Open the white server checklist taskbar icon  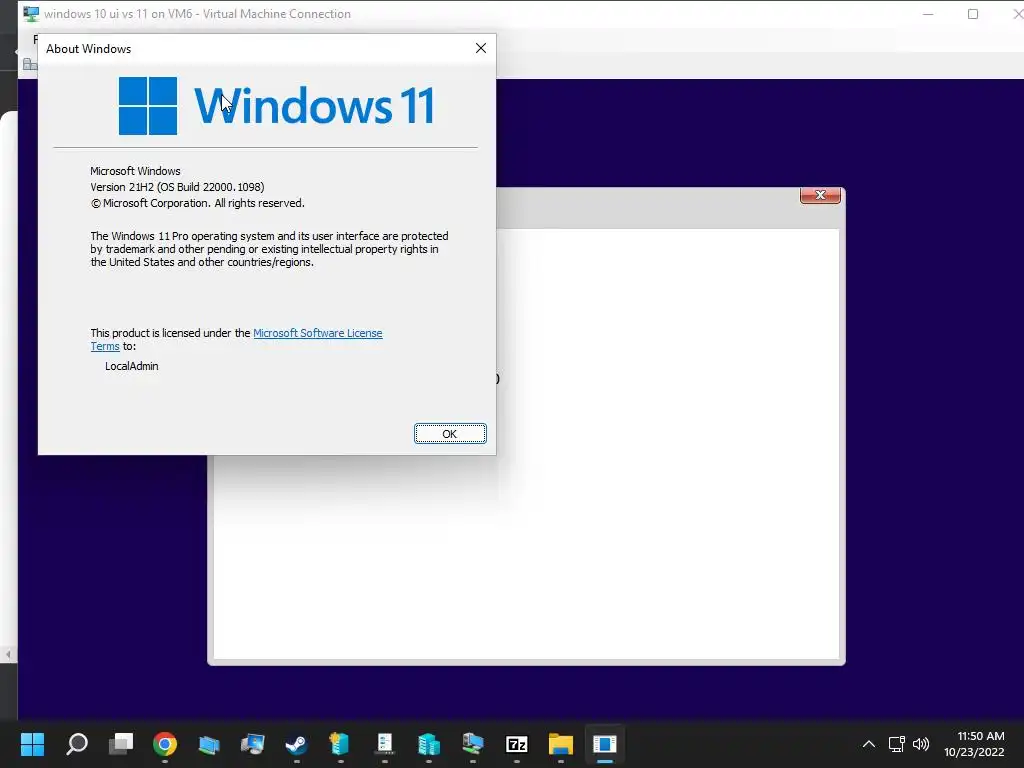(385, 744)
